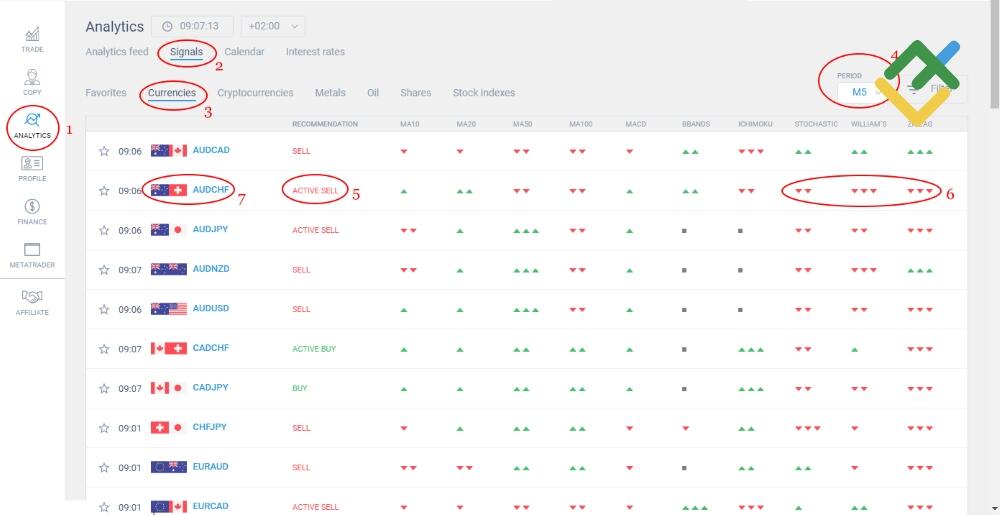Image resolution: width=1000 pixels, height=515 pixels.
Task: Open the EURAUD pair link
Action: click(x=211, y=466)
